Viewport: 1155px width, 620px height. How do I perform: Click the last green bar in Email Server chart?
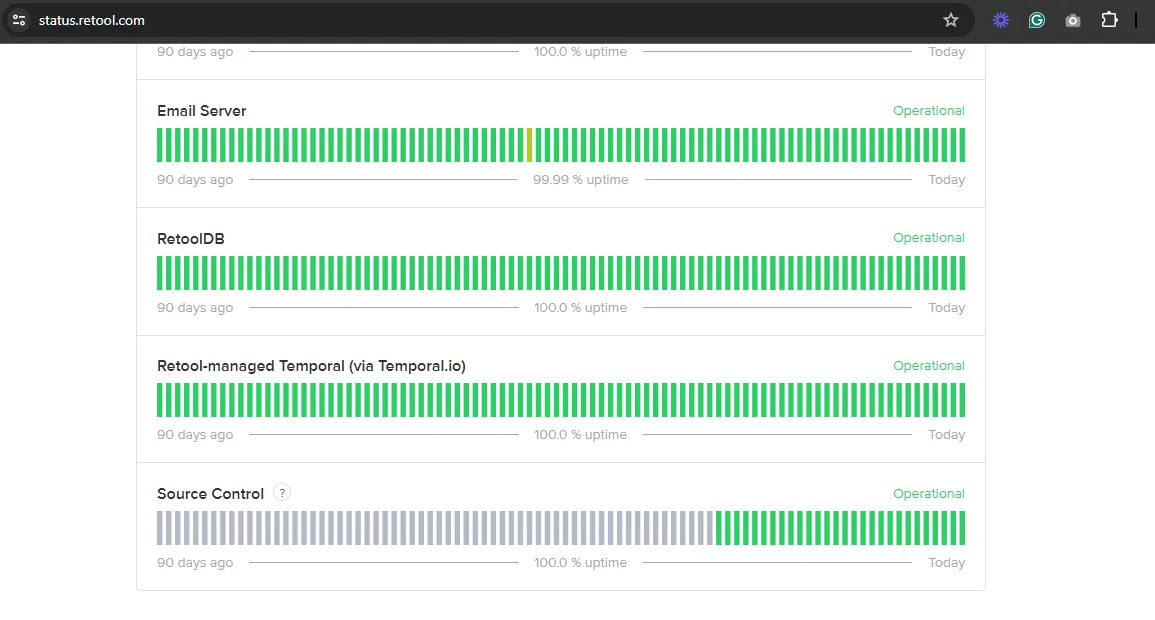click(962, 145)
